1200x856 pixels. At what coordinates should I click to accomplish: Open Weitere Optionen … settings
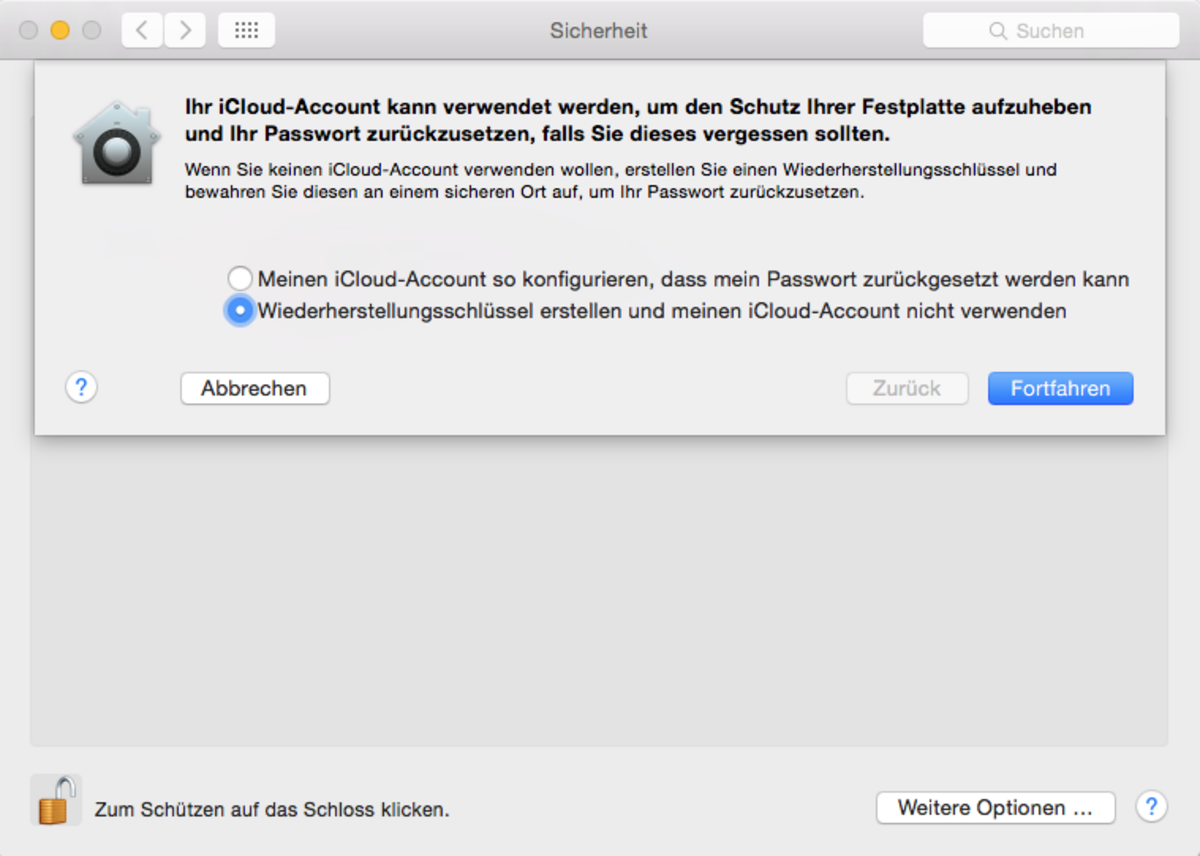[995, 808]
